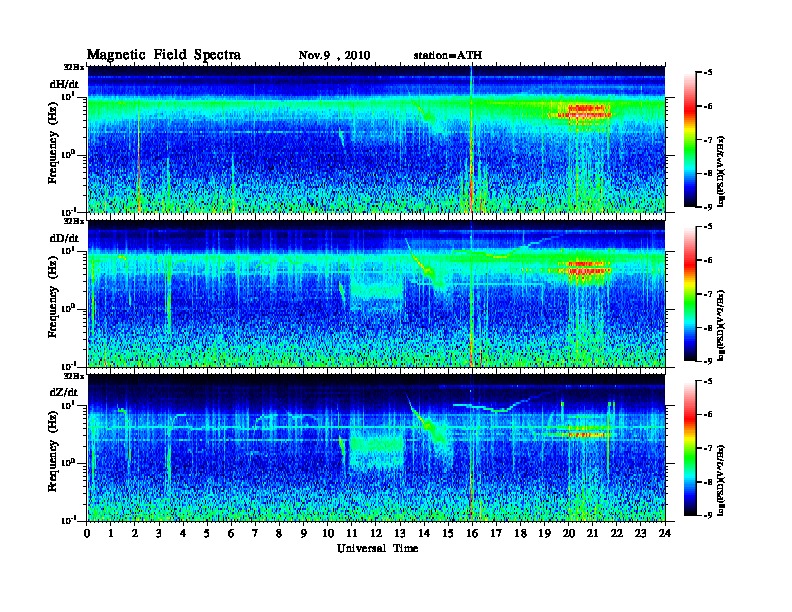
Task: Click the "16" tick on the time axis
Action: [472, 533]
